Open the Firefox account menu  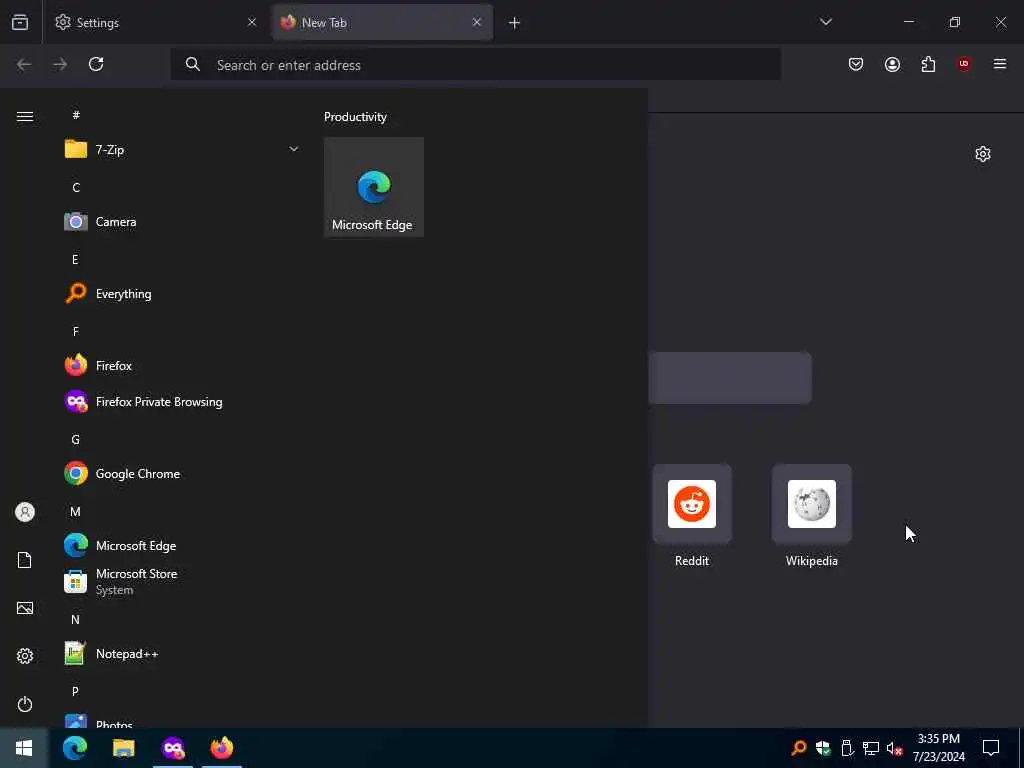click(x=892, y=64)
